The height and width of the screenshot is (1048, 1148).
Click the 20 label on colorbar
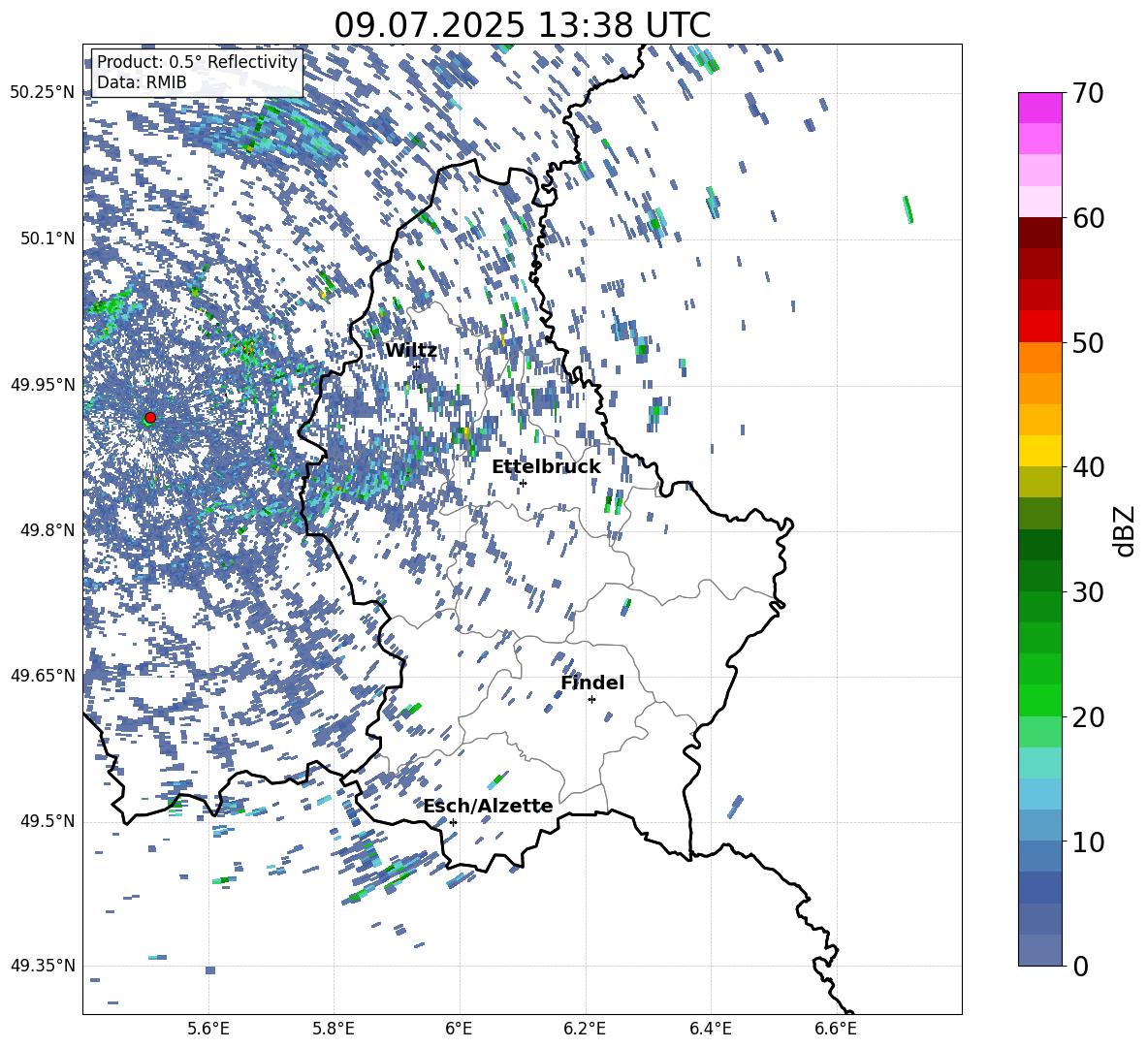click(x=1088, y=717)
